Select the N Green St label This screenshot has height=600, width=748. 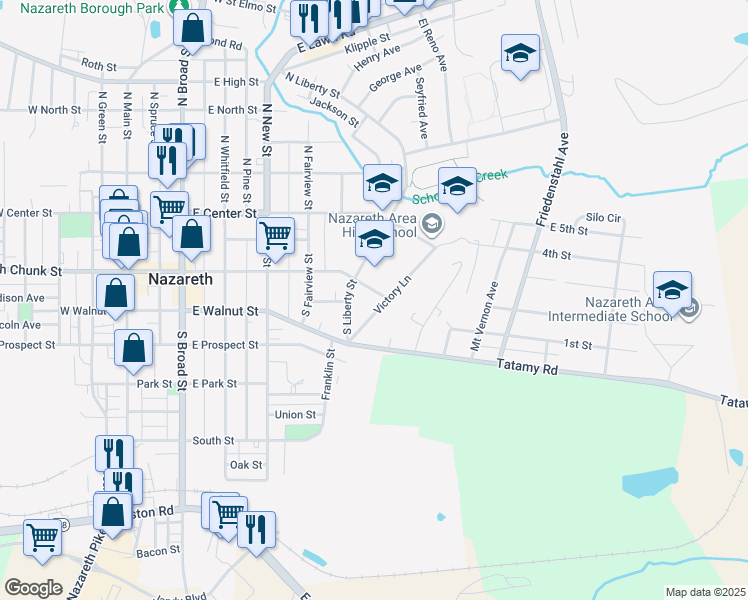102,117
